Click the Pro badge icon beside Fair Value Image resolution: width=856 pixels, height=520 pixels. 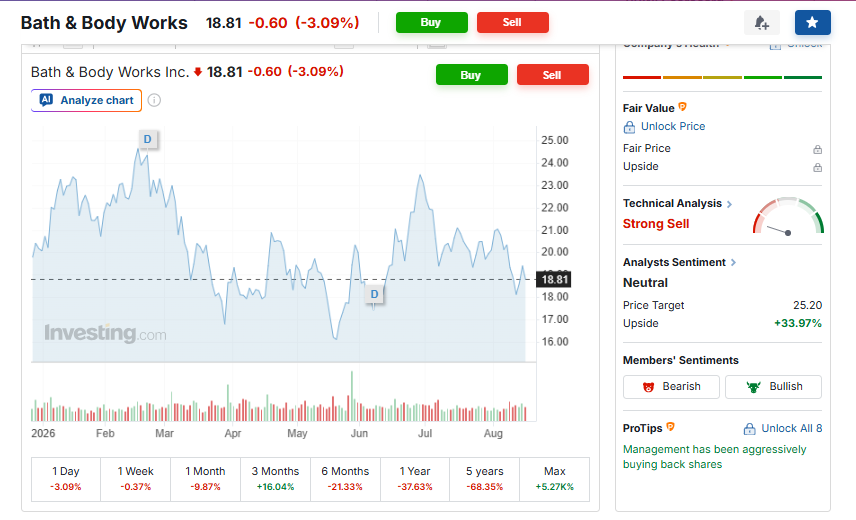pyautogui.click(x=682, y=107)
